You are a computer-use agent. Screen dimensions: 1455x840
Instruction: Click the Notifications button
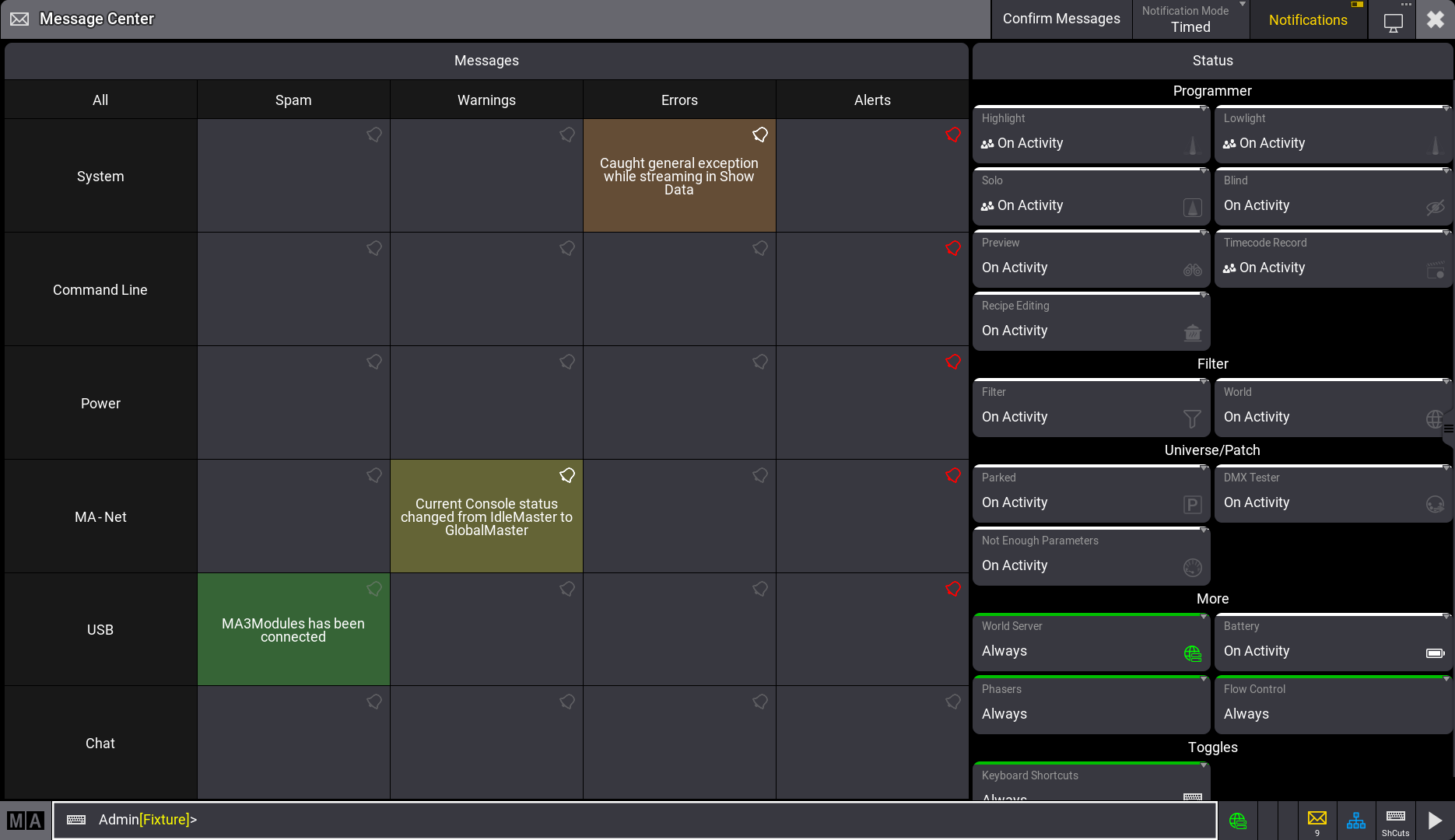(1308, 20)
